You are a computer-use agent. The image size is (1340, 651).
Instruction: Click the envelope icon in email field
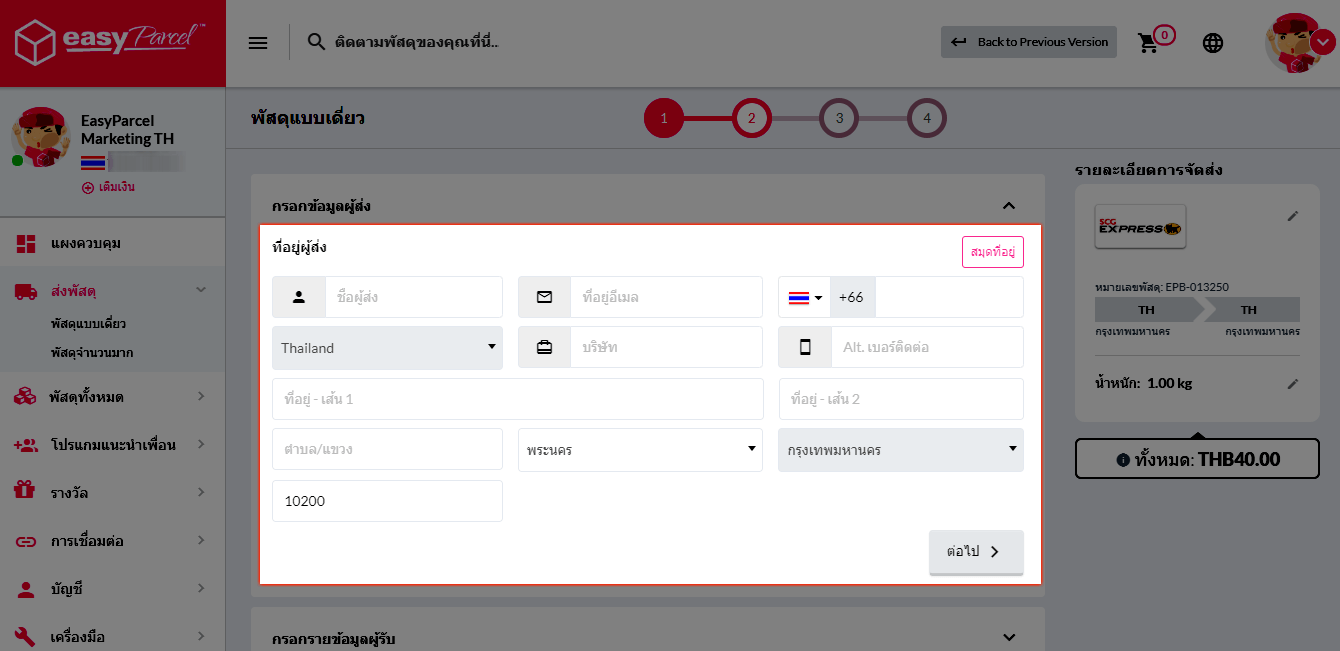point(544,297)
